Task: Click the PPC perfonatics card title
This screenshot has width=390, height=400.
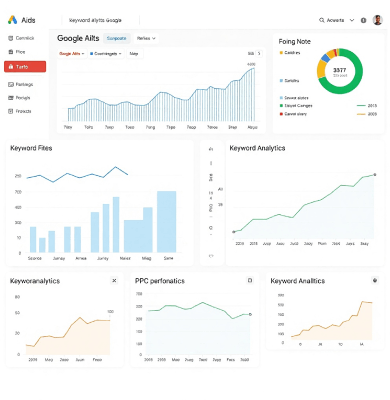Action: pyautogui.click(x=160, y=281)
